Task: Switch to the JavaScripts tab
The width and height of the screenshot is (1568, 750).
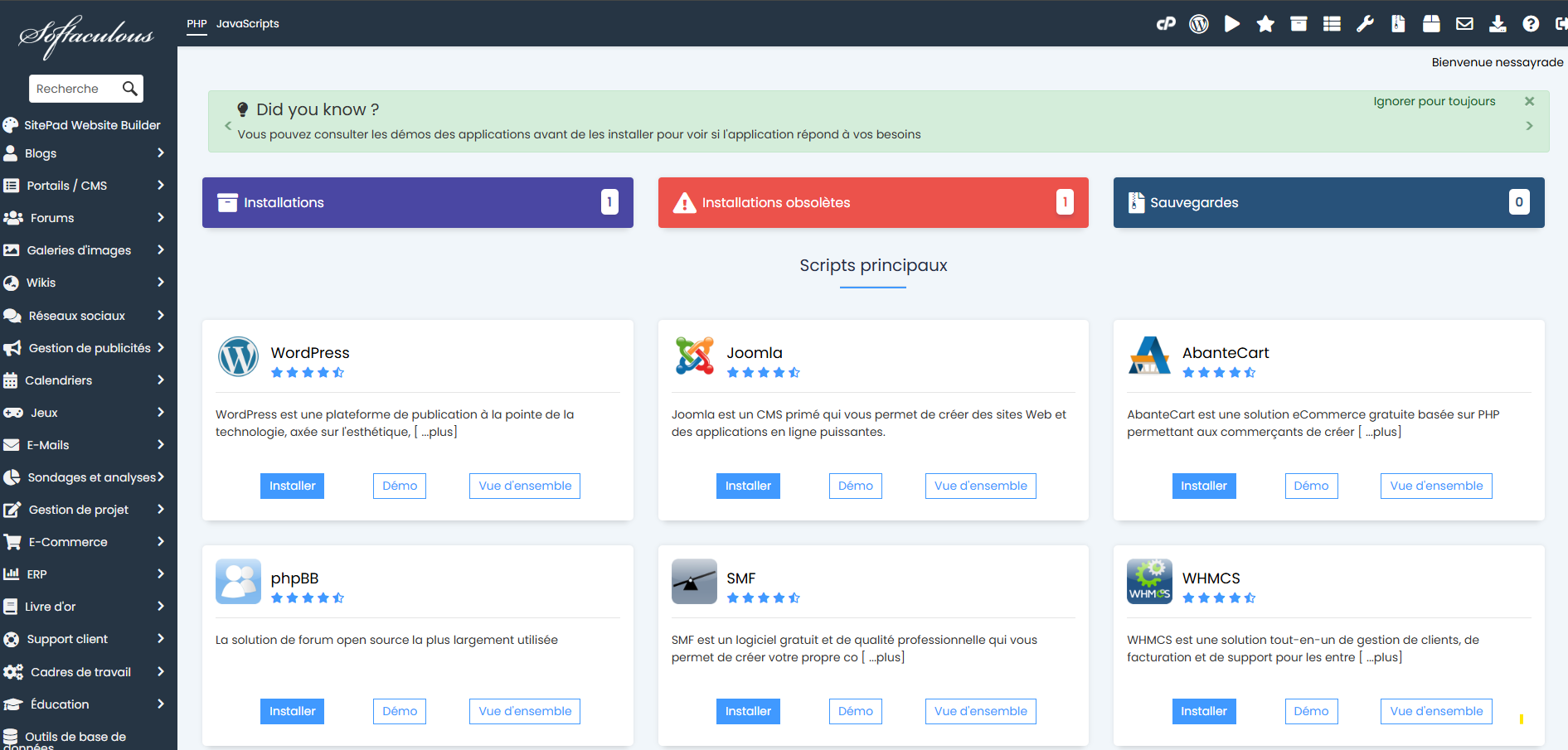Action: pyautogui.click(x=248, y=24)
